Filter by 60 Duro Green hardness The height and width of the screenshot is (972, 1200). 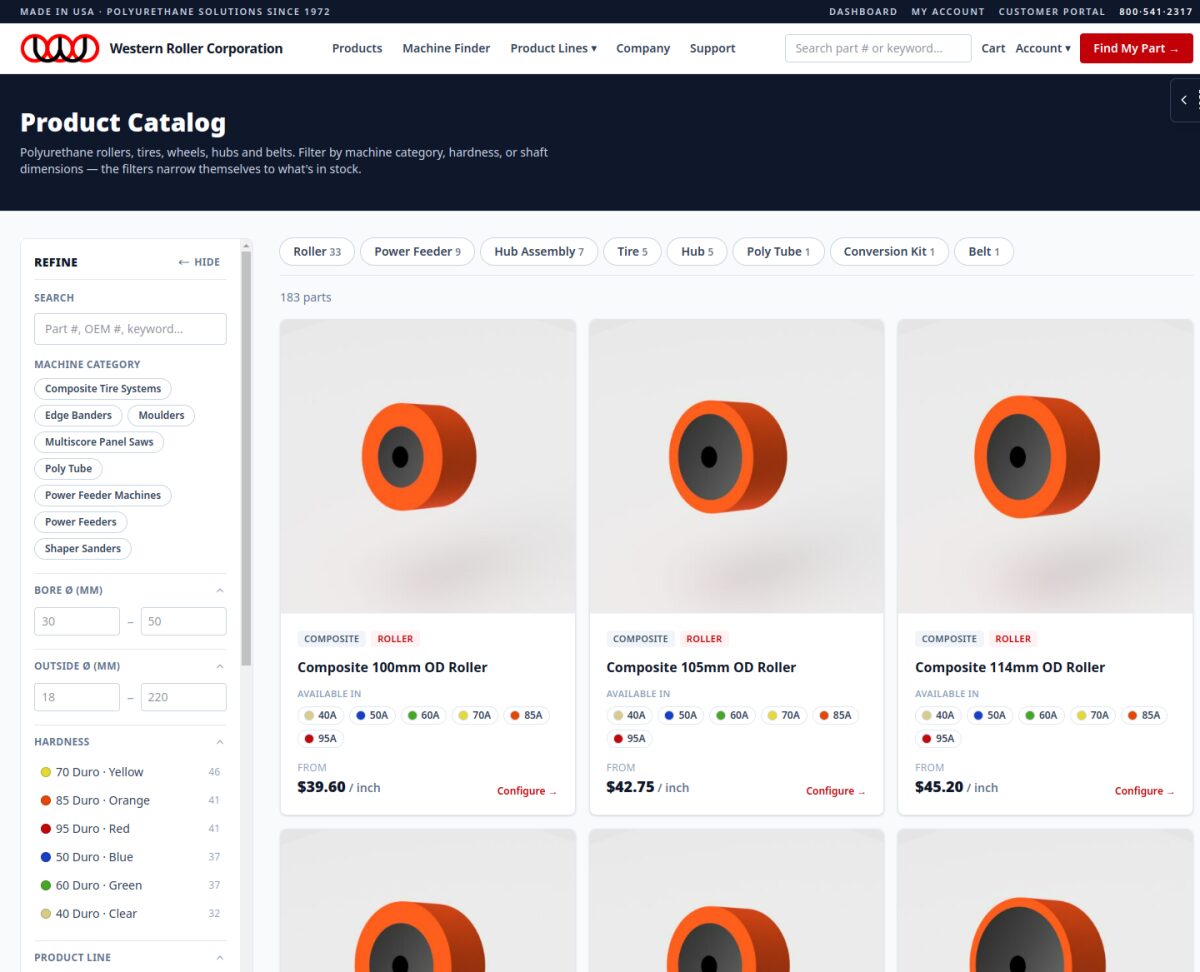[x=130, y=885]
